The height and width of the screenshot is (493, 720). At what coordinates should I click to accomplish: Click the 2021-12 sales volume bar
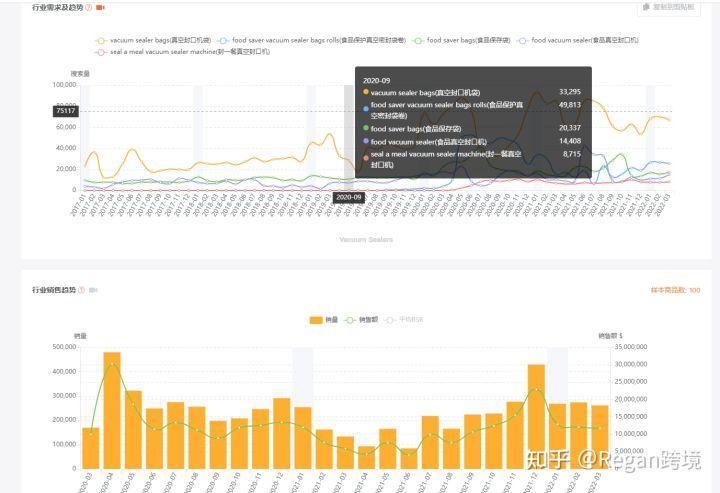coord(536,417)
